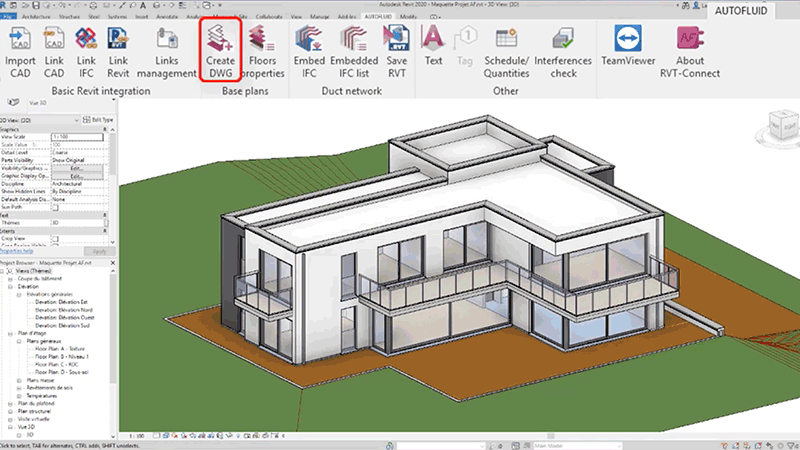The height and width of the screenshot is (450, 800).
Task: Click the Import CAD icon
Action: (20, 53)
